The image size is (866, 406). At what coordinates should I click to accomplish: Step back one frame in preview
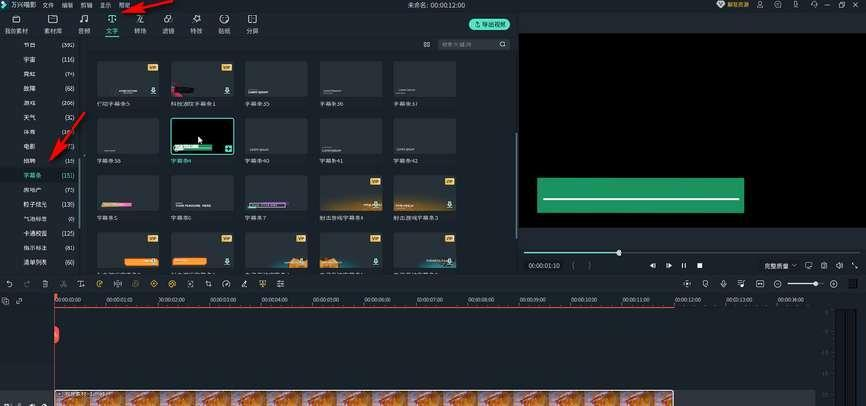[653, 266]
